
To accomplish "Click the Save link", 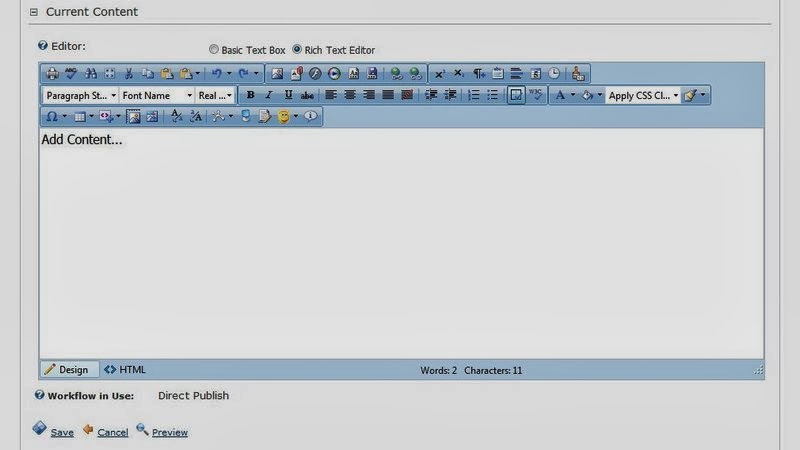I will coord(62,432).
